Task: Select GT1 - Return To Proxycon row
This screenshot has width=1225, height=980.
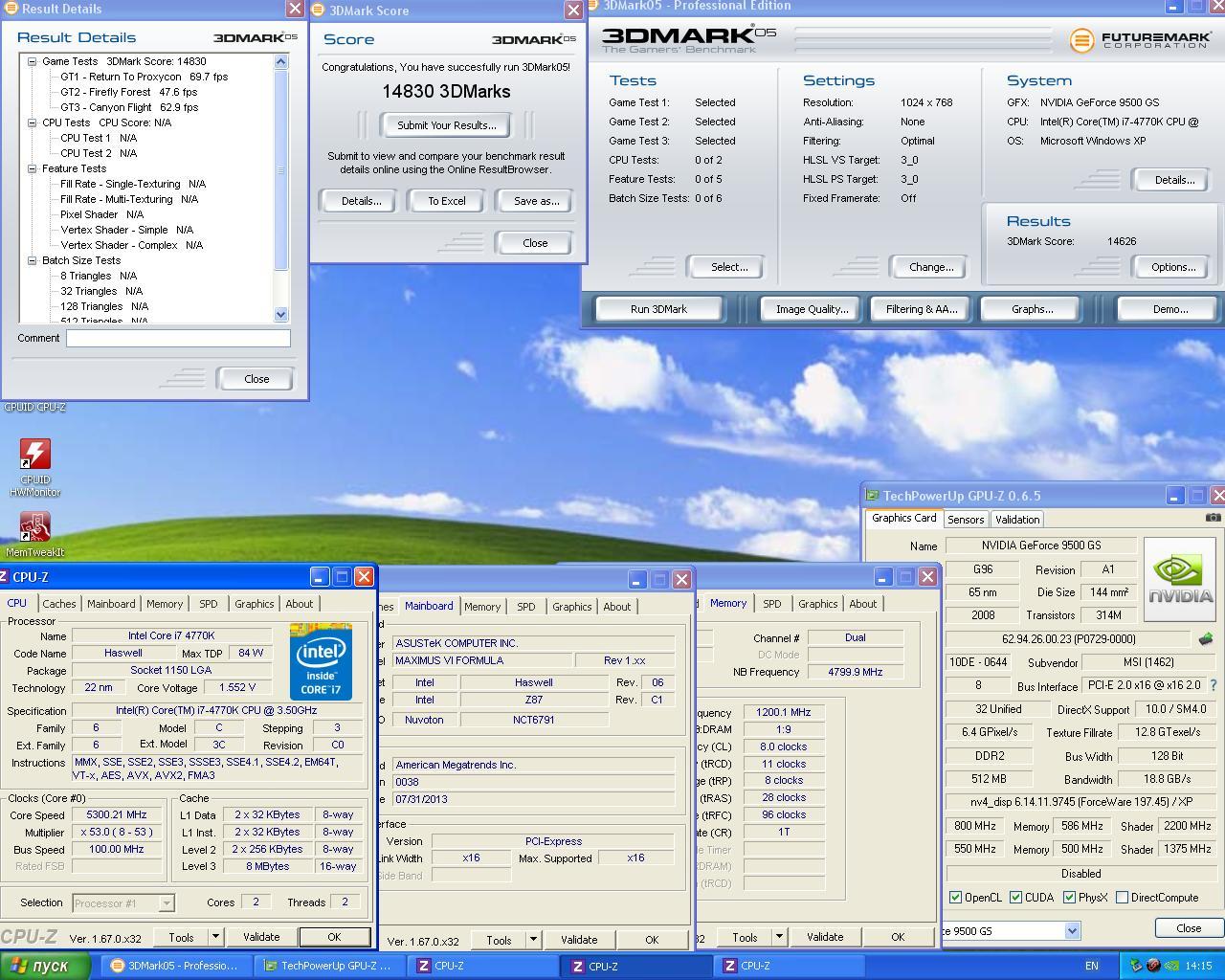Action: 145,77
